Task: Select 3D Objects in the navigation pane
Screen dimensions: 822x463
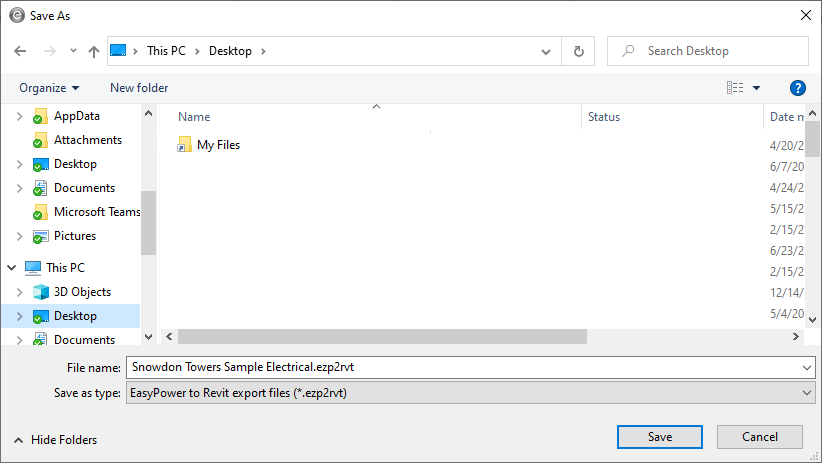Action: (x=82, y=292)
